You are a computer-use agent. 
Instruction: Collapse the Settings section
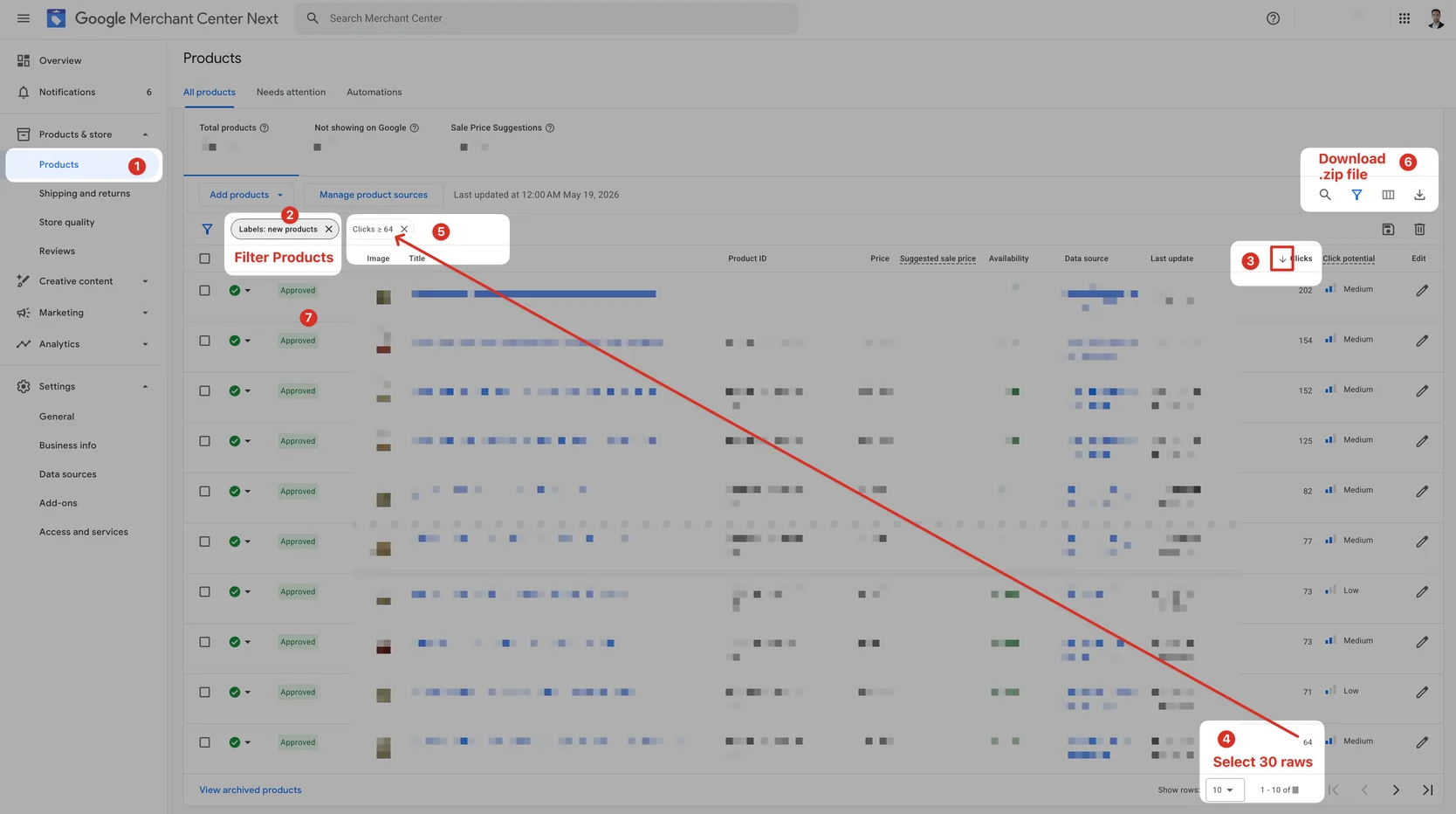(145, 386)
